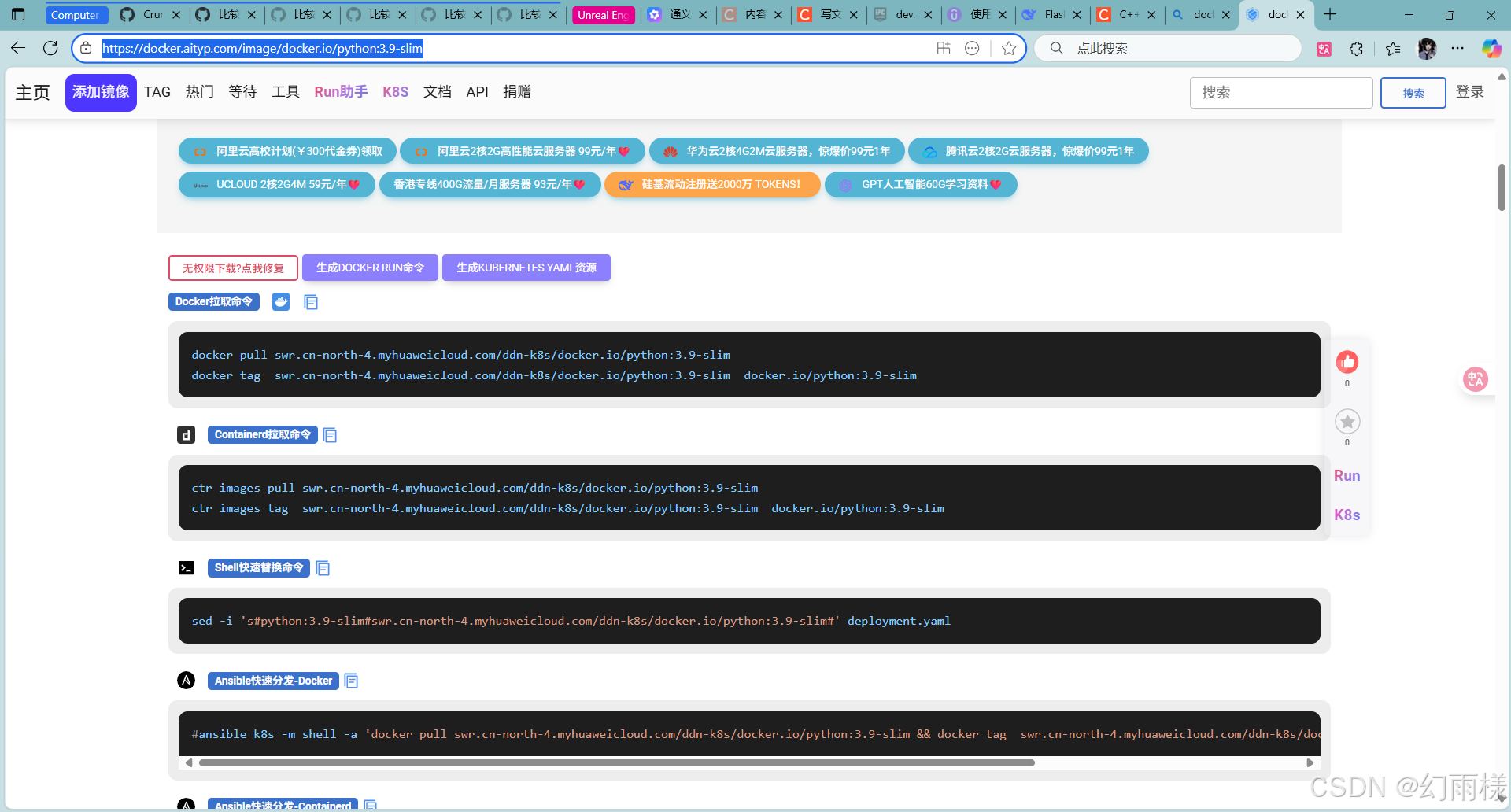Open 阿里云高校计划 promo link
The image size is (1511, 812).
click(287, 151)
